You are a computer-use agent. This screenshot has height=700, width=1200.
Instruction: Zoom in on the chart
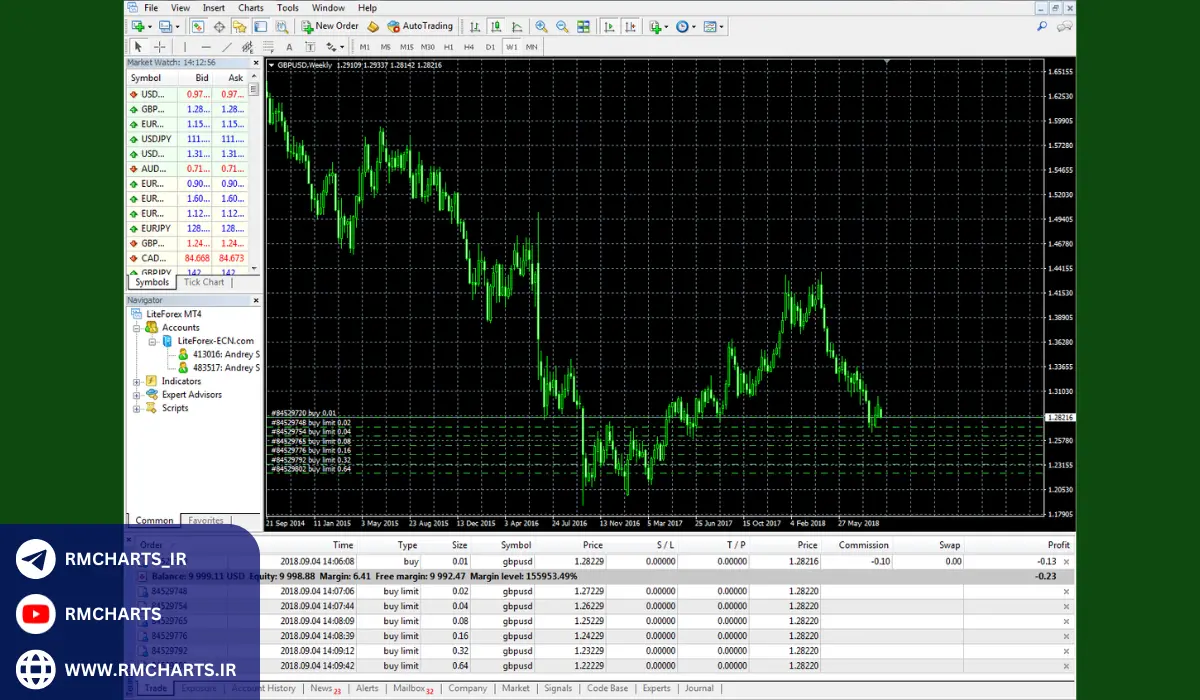[x=541, y=27]
